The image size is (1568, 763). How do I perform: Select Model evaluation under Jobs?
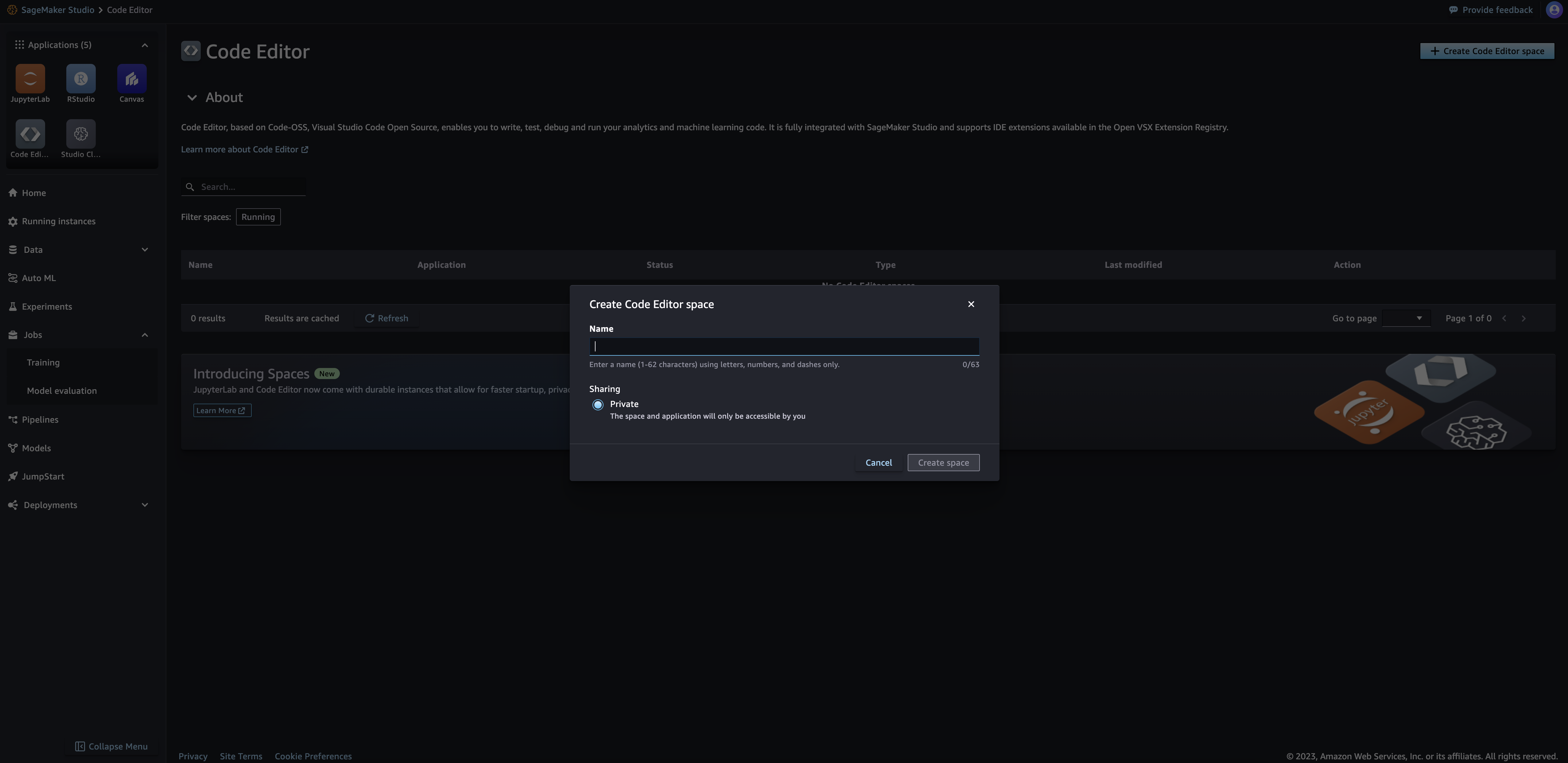point(61,390)
